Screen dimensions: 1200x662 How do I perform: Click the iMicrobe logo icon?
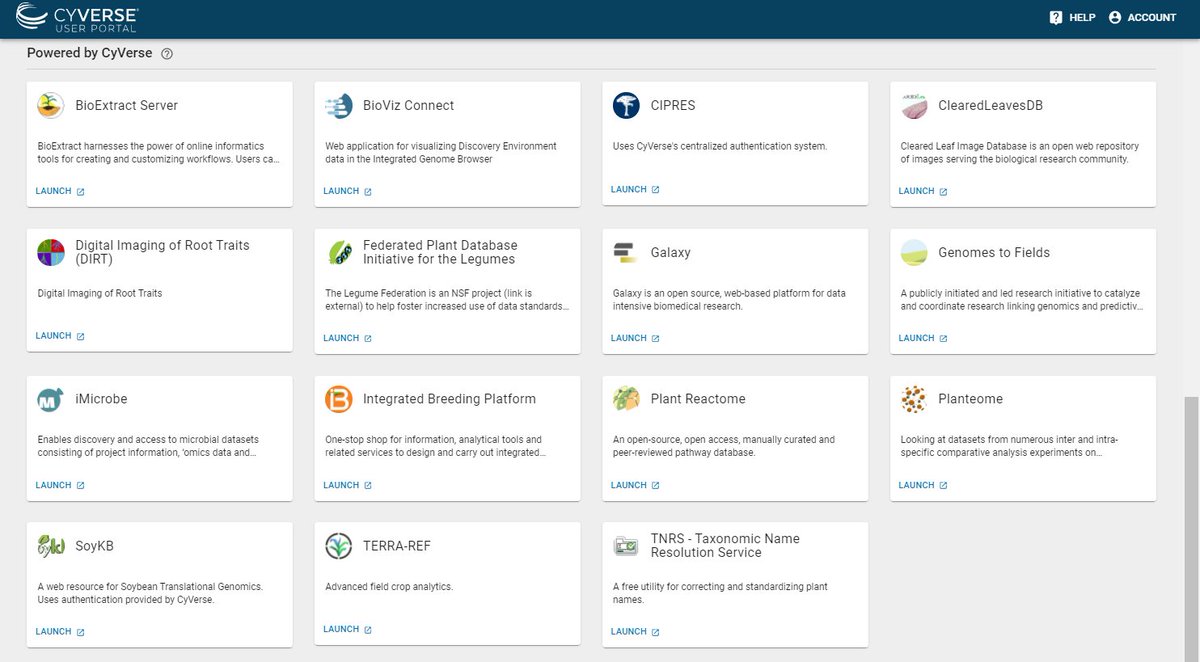(51, 399)
